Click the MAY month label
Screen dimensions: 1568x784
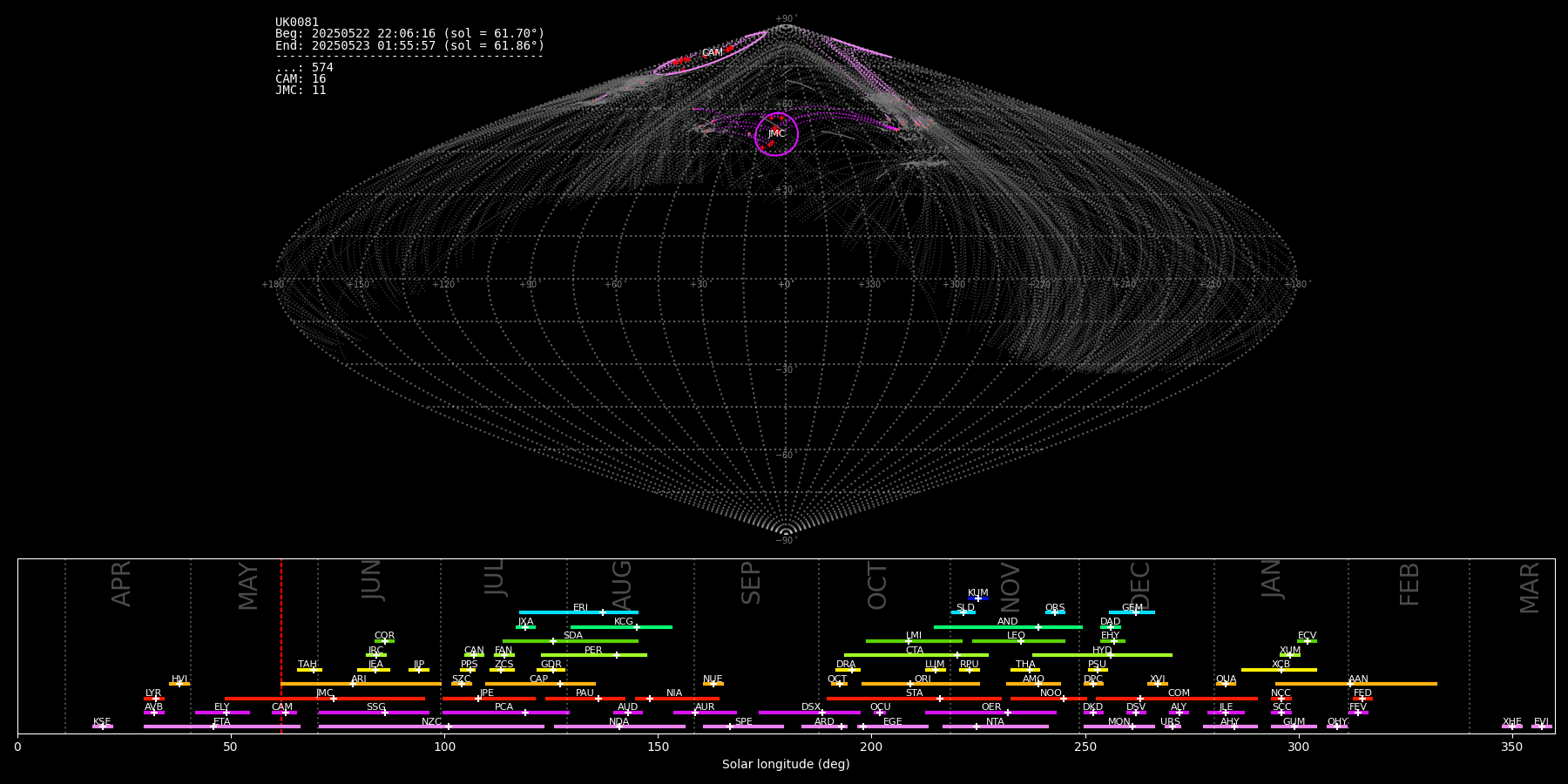[x=248, y=586]
